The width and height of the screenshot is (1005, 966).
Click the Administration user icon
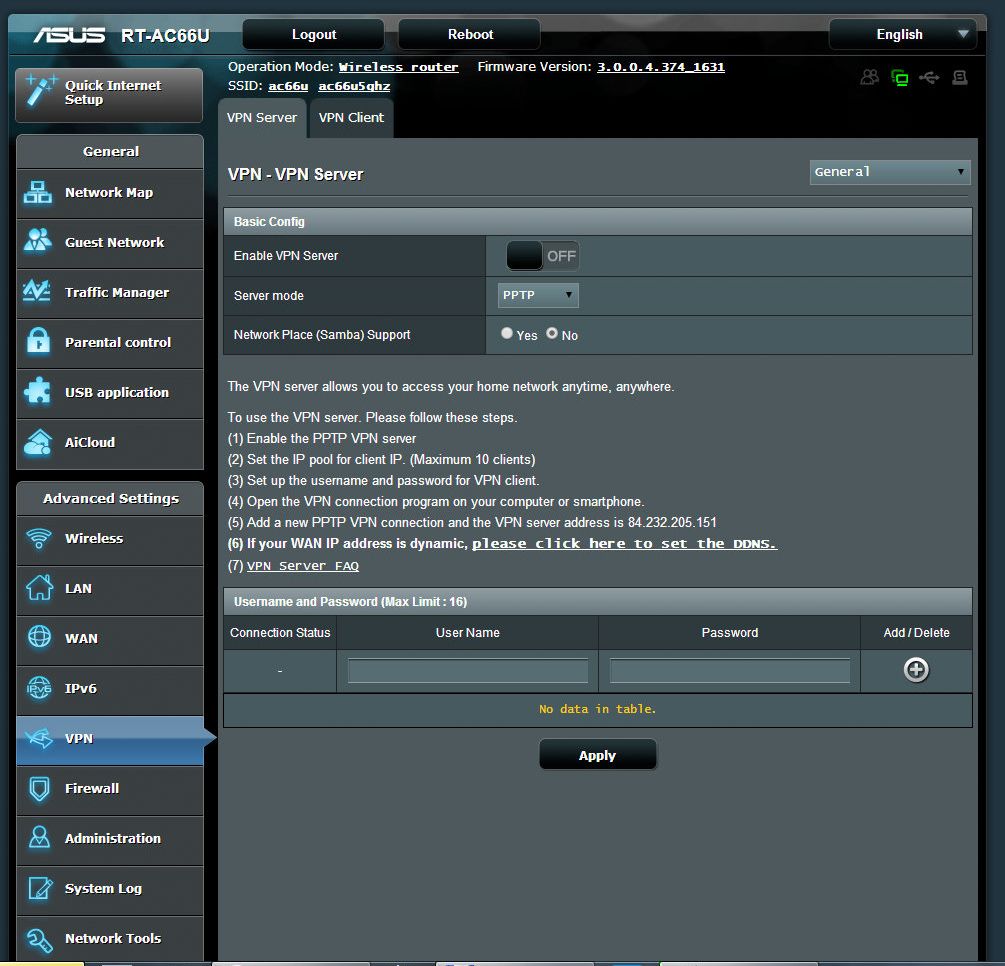(x=39, y=838)
